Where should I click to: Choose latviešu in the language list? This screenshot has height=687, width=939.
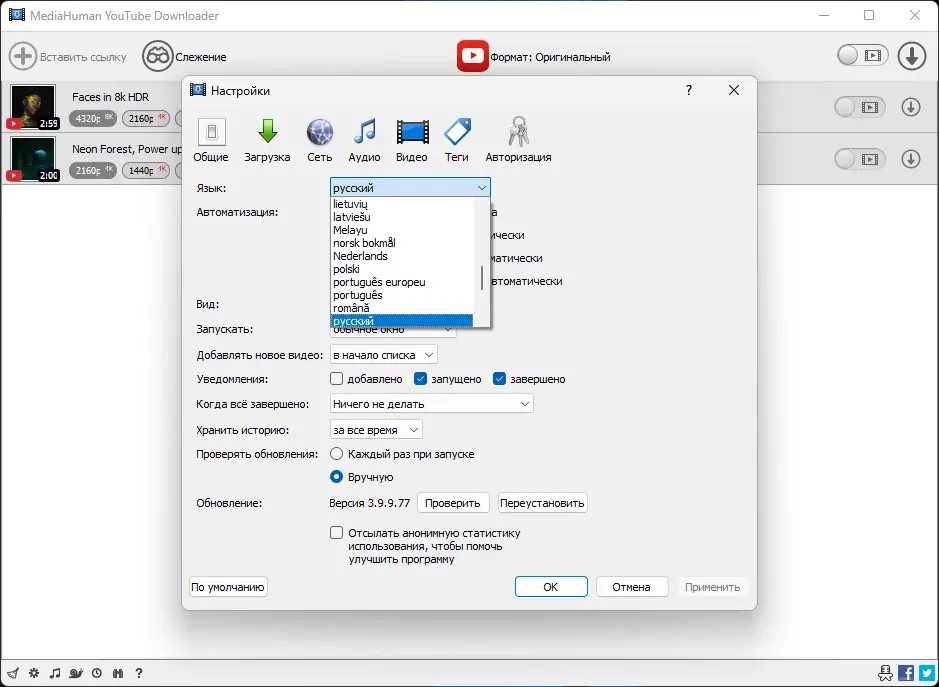[402, 217]
